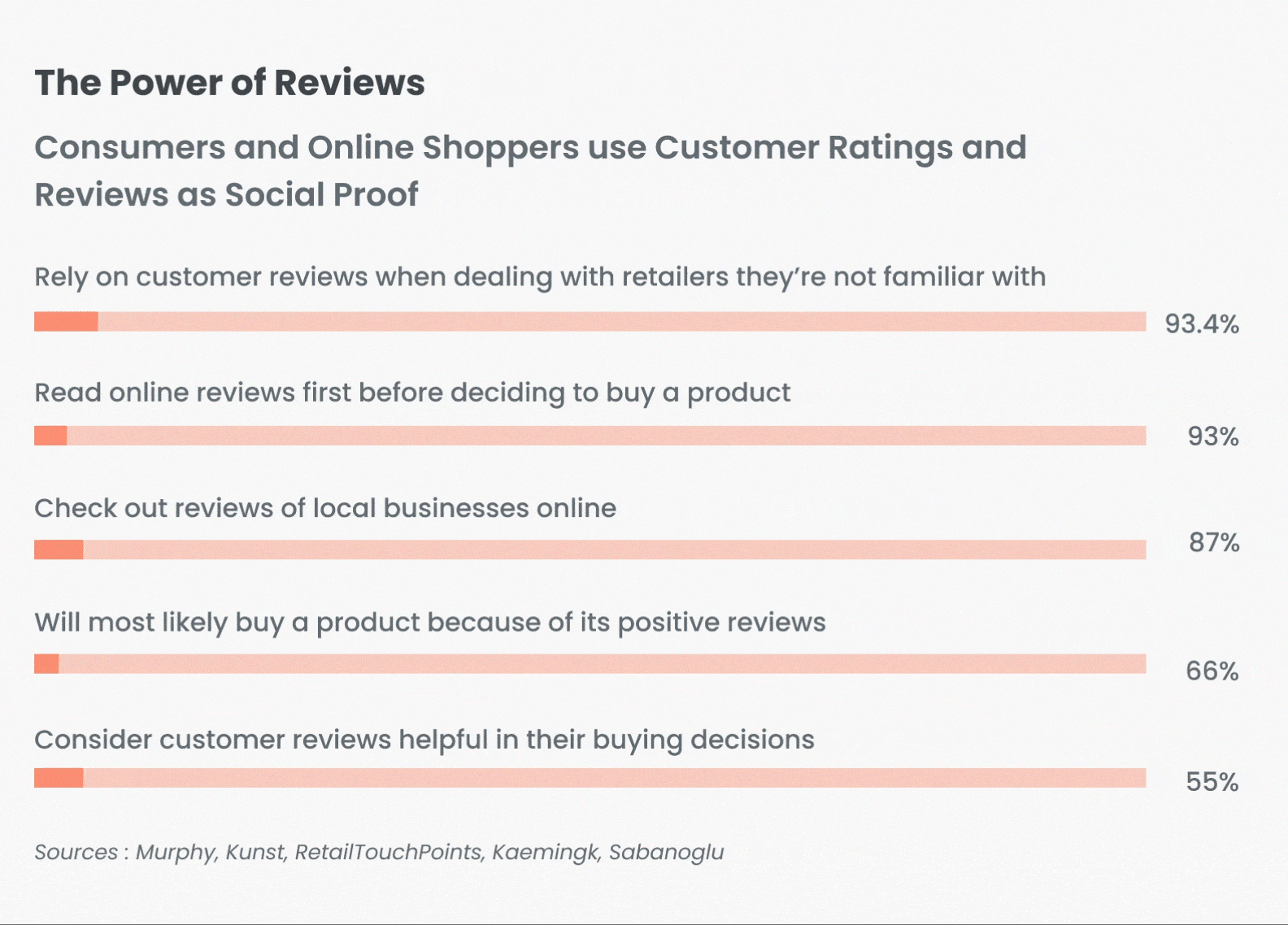Click the 55% percentage value
Viewport: 1288px width, 925px height.
point(1212,782)
